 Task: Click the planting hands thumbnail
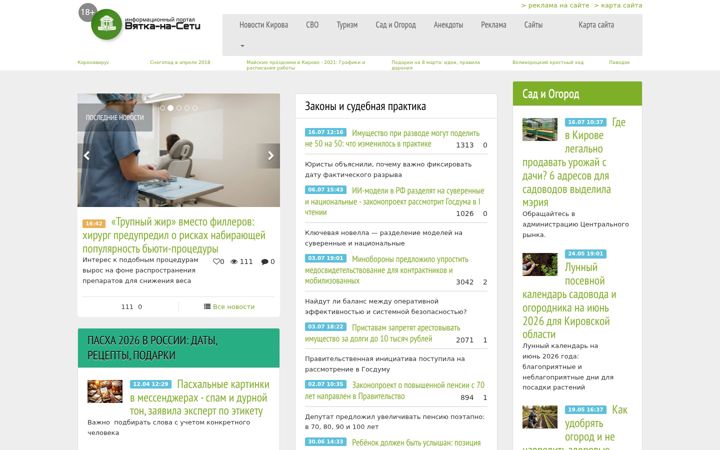coord(540,264)
